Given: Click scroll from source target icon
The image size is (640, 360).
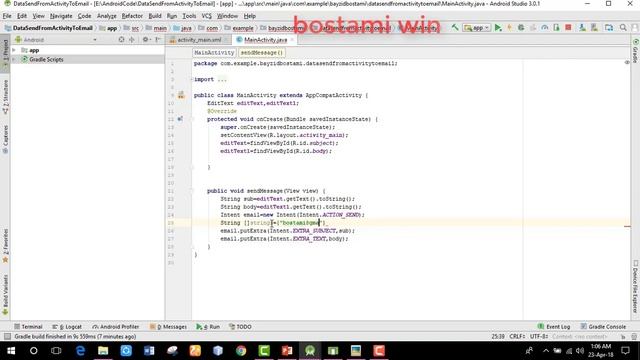Looking at the screenshot, I should click(121, 40).
